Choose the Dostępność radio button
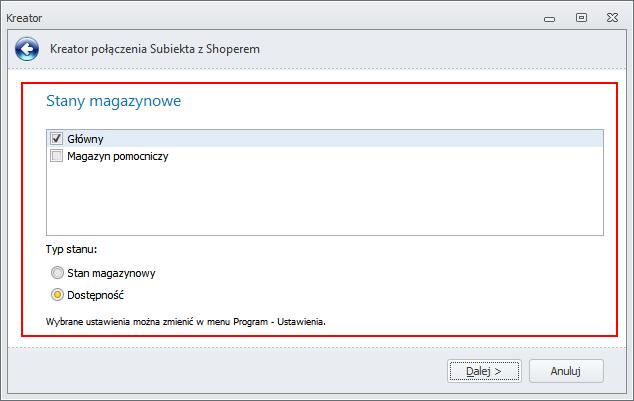This screenshot has width=634, height=401. tap(57, 295)
